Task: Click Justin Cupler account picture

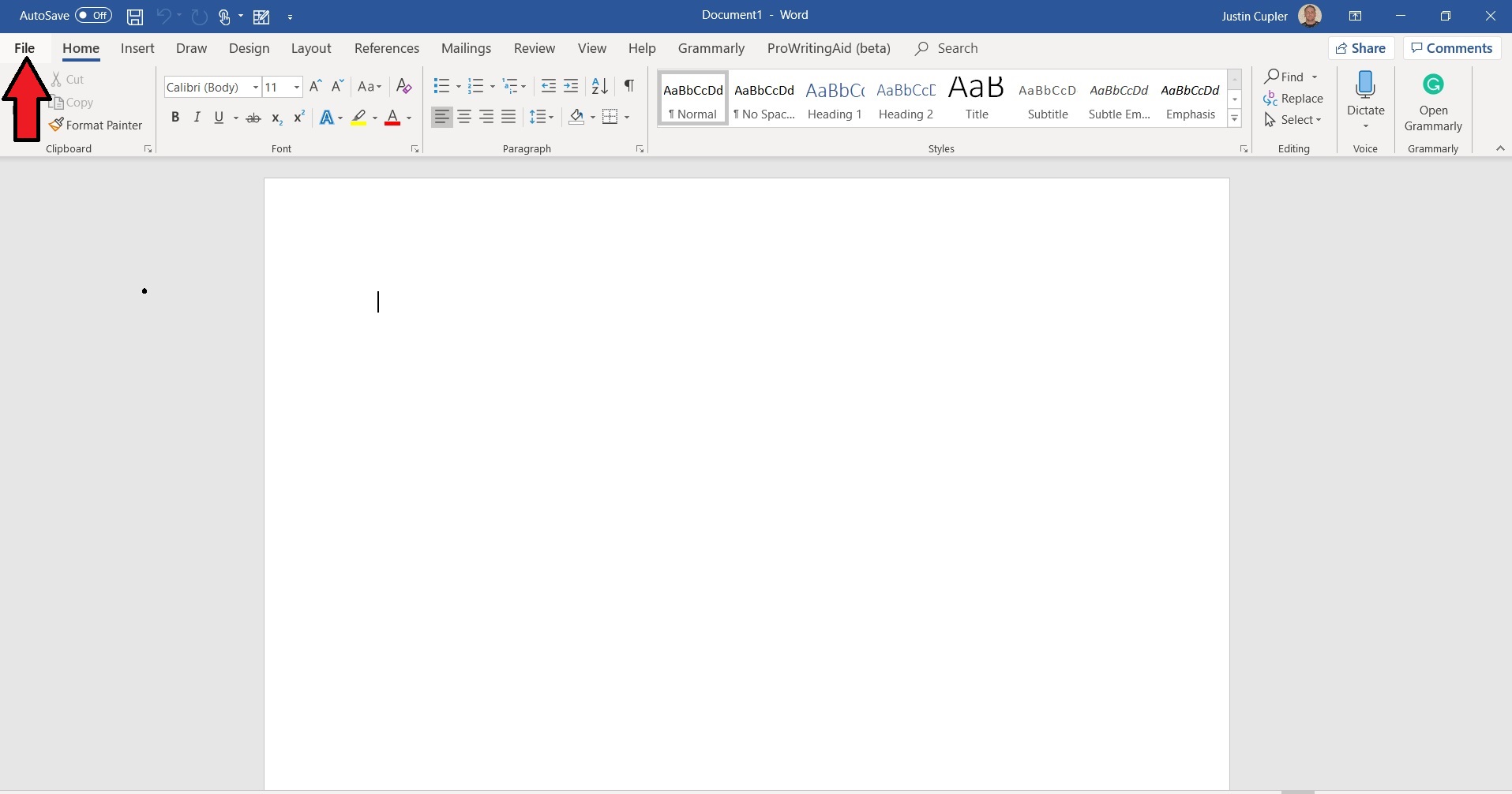Action: (1310, 16)
